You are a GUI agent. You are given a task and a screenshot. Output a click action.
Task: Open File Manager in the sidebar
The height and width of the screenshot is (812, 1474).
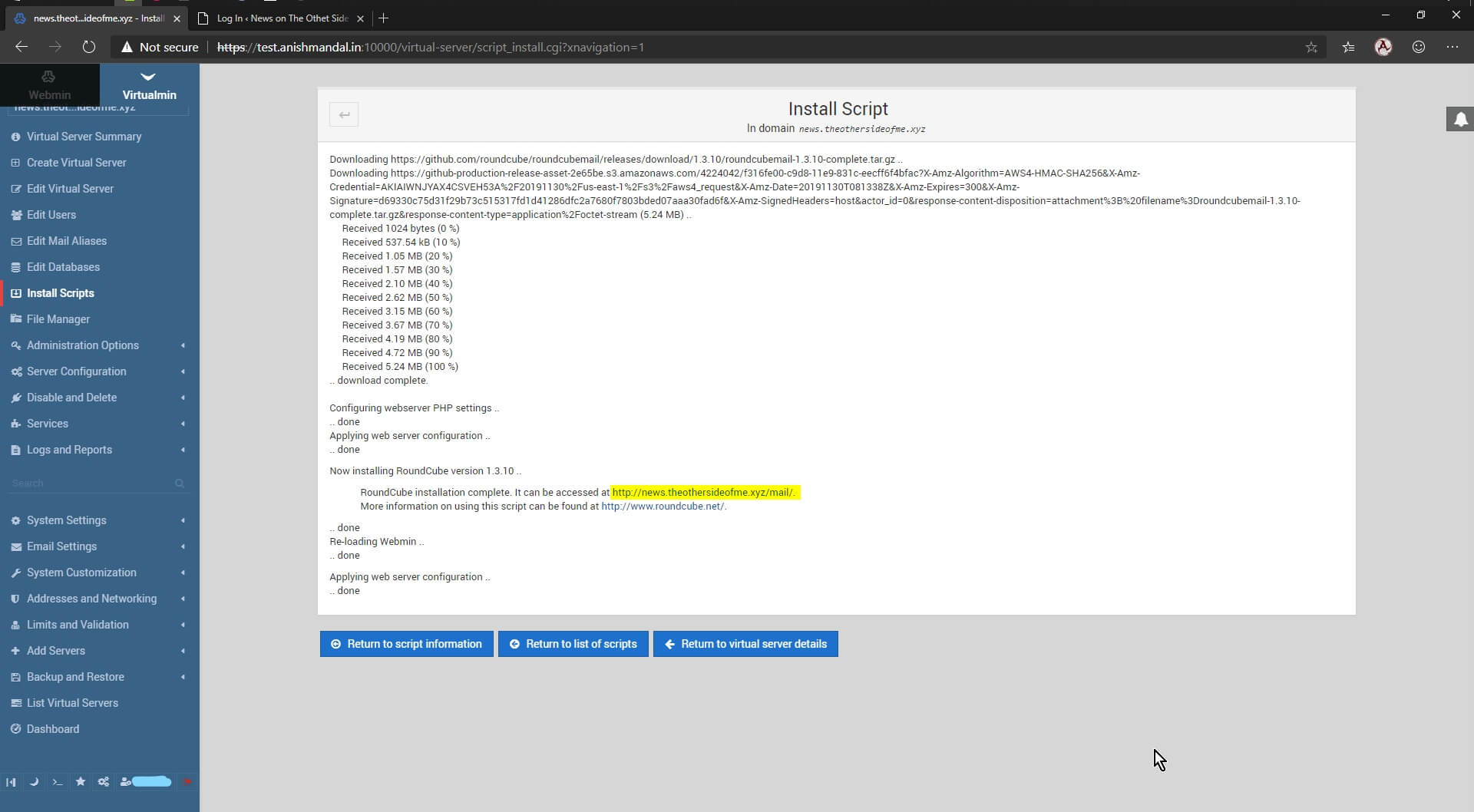pyautogui.click(x=58, y=319)
